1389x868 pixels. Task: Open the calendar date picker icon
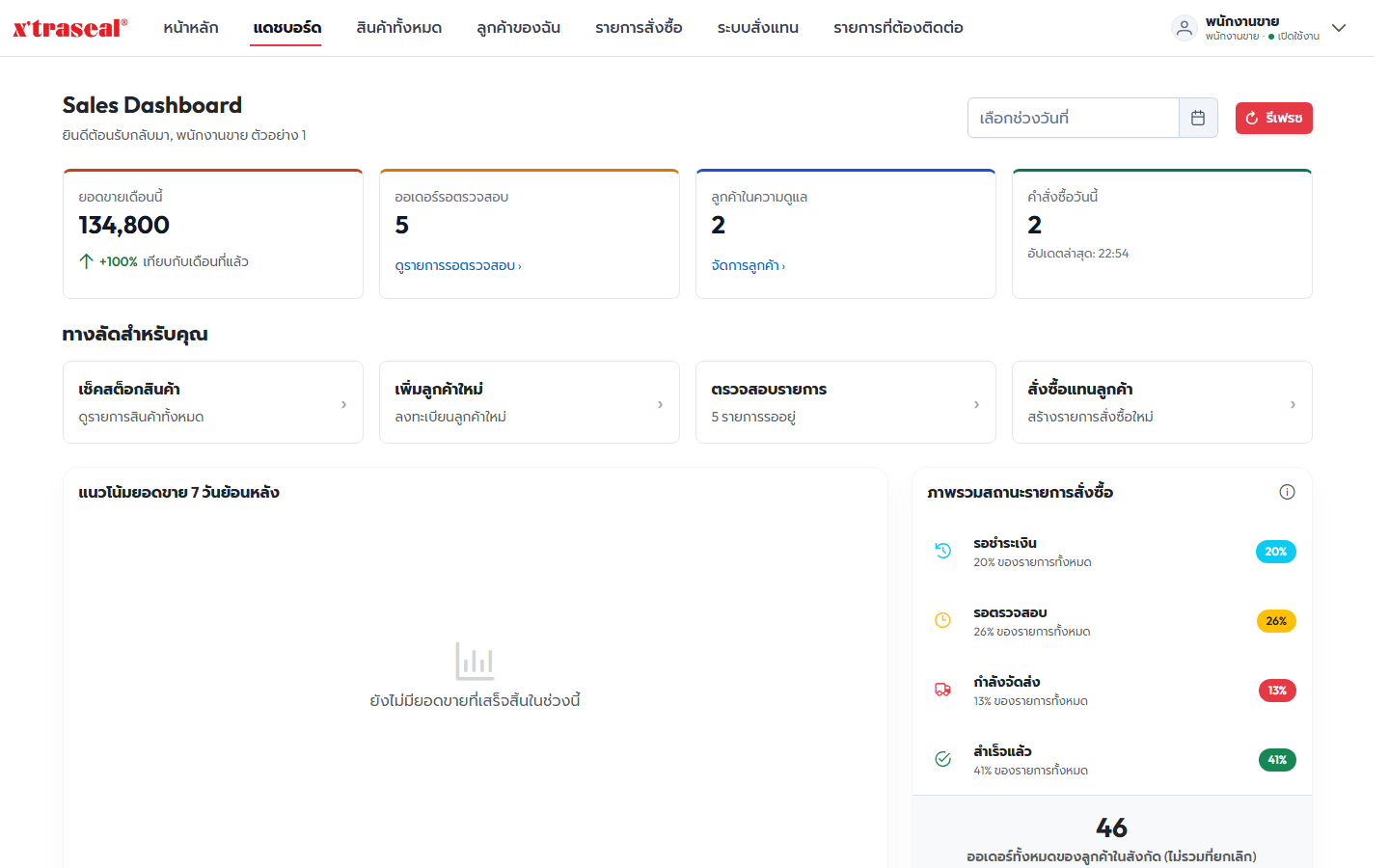pos(1198,118)
